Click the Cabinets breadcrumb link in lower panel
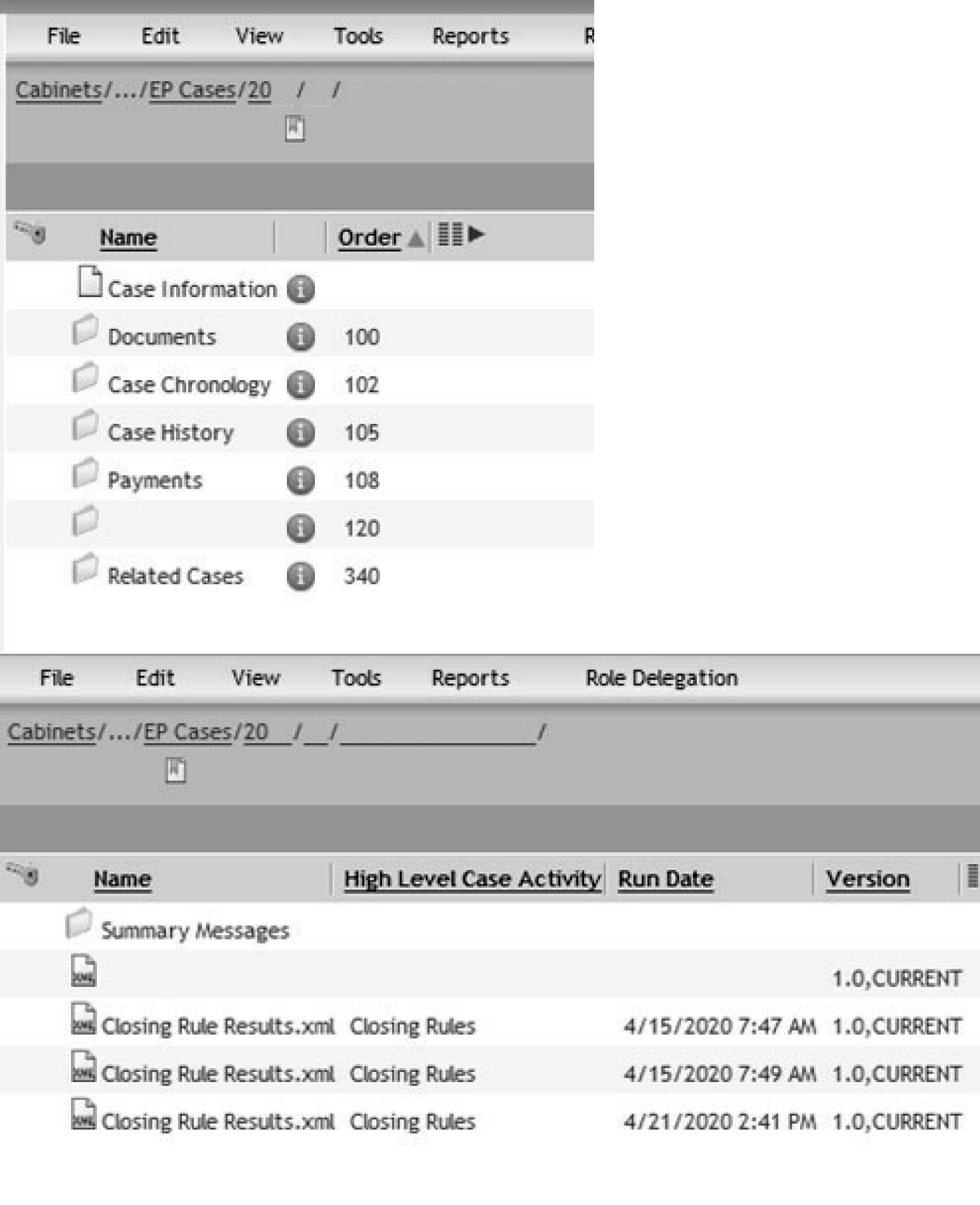 click(51, 732)
